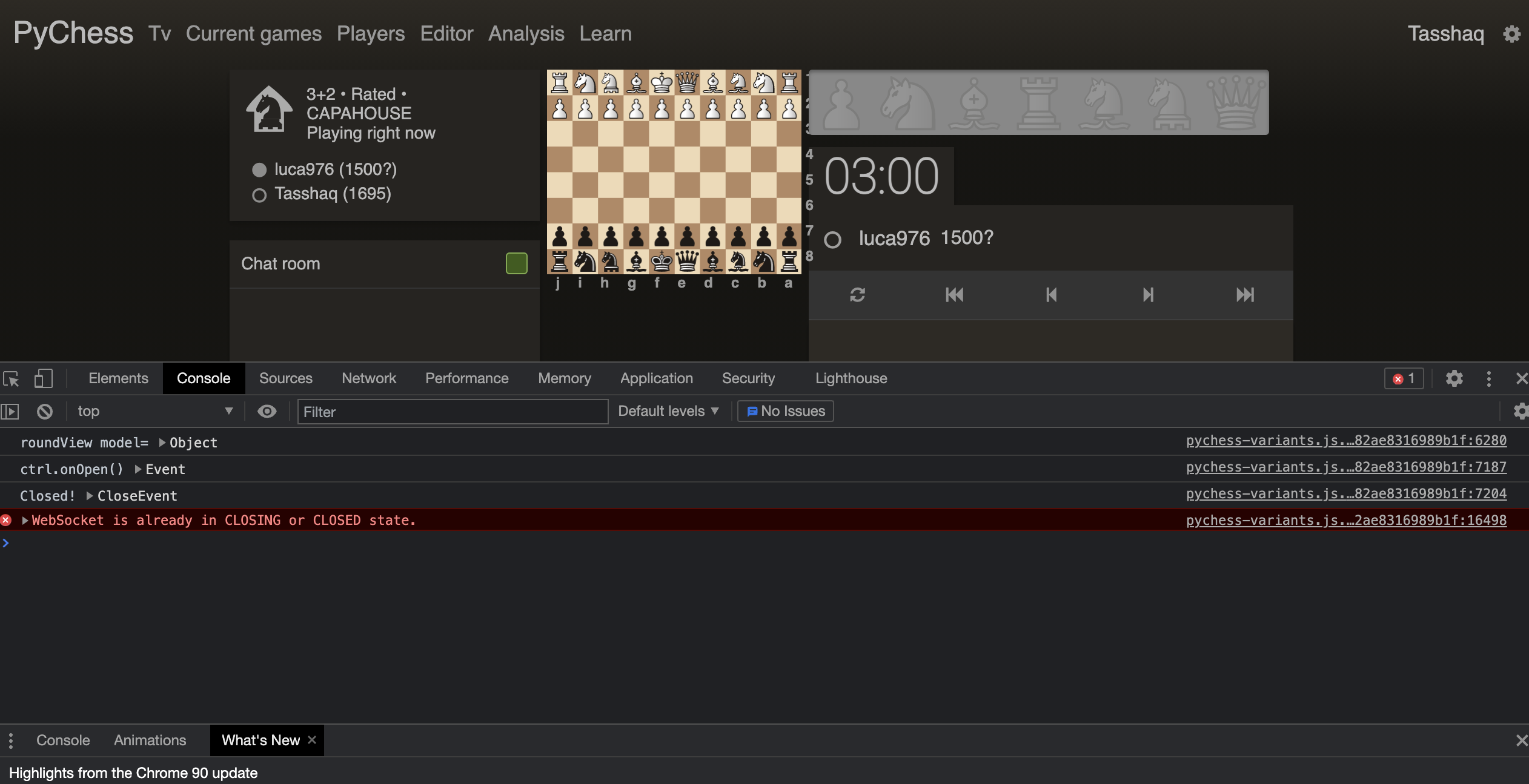Jump to the final move of the game

click(x=1245, y=295)
